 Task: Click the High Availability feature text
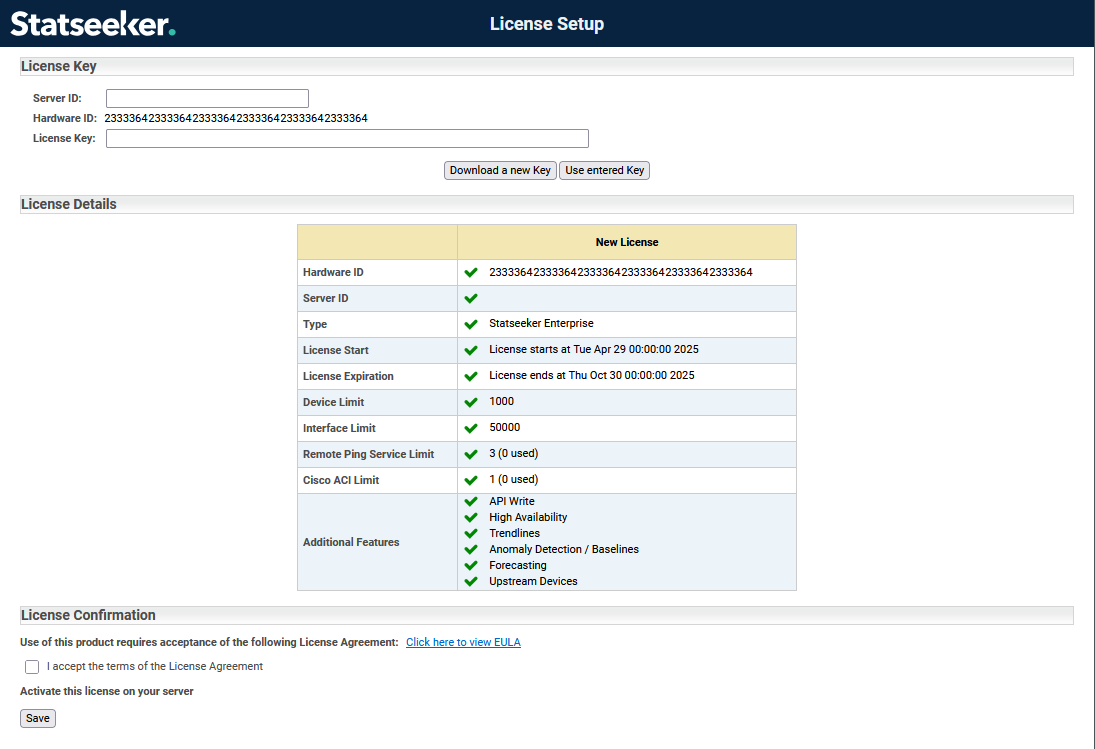click(x=528, y=517)
